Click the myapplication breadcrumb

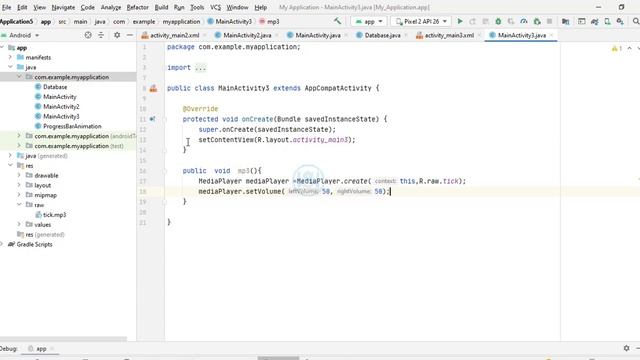181,22
